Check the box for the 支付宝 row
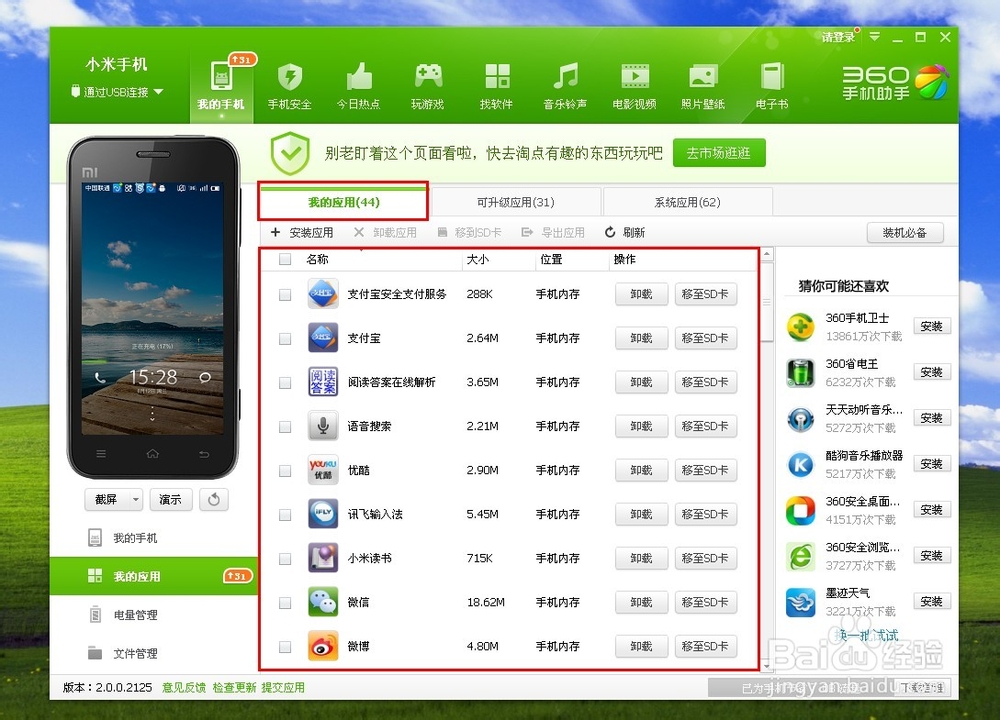 285,339
